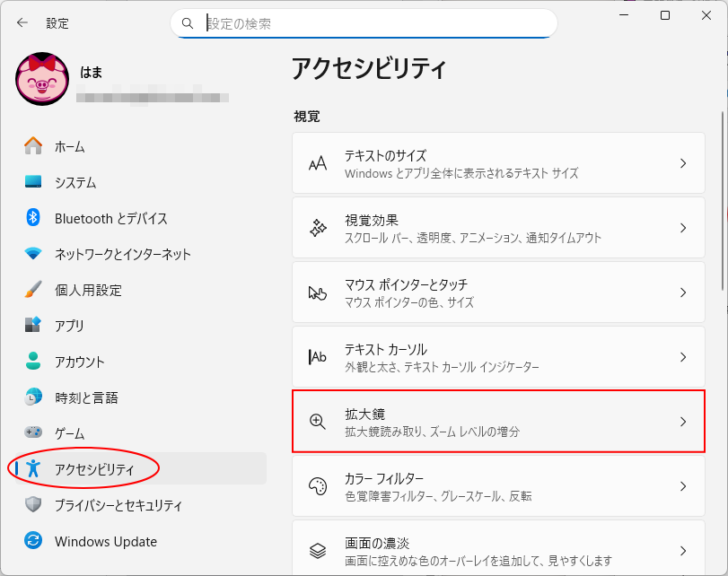Expand マウス ポインターとタッチ chevron
Image resolution: width=728 pixels, height=576 pixels.
click(x=683, y=292)
